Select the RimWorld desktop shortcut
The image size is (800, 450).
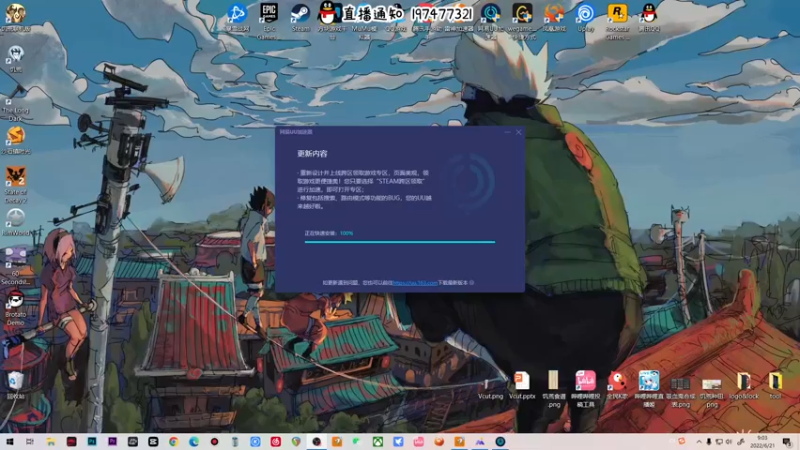tap(15, 222)
